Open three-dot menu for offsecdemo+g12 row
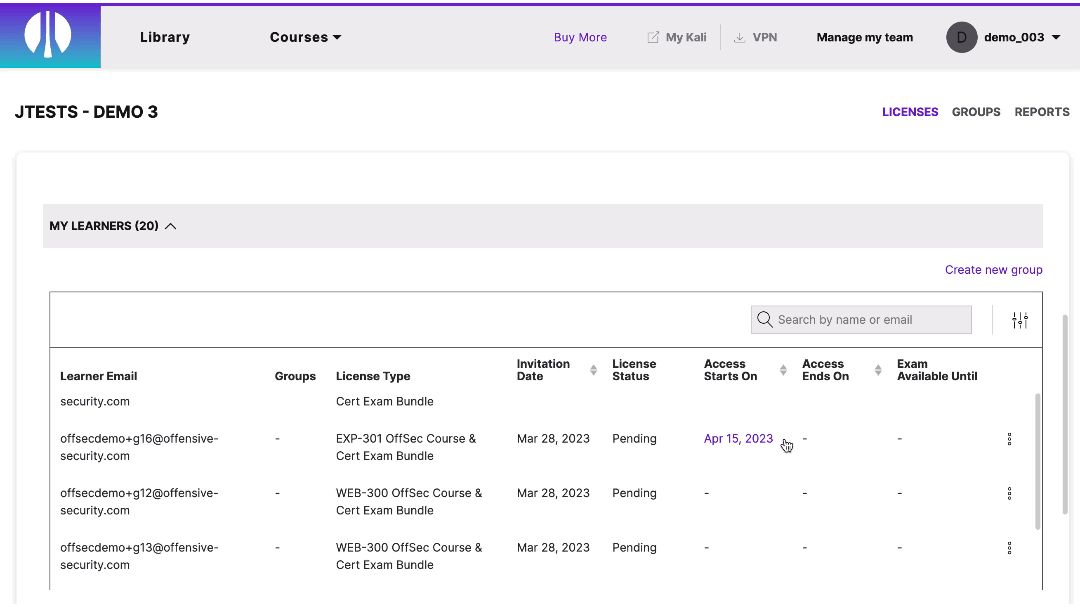 [x=1009, y=493]
